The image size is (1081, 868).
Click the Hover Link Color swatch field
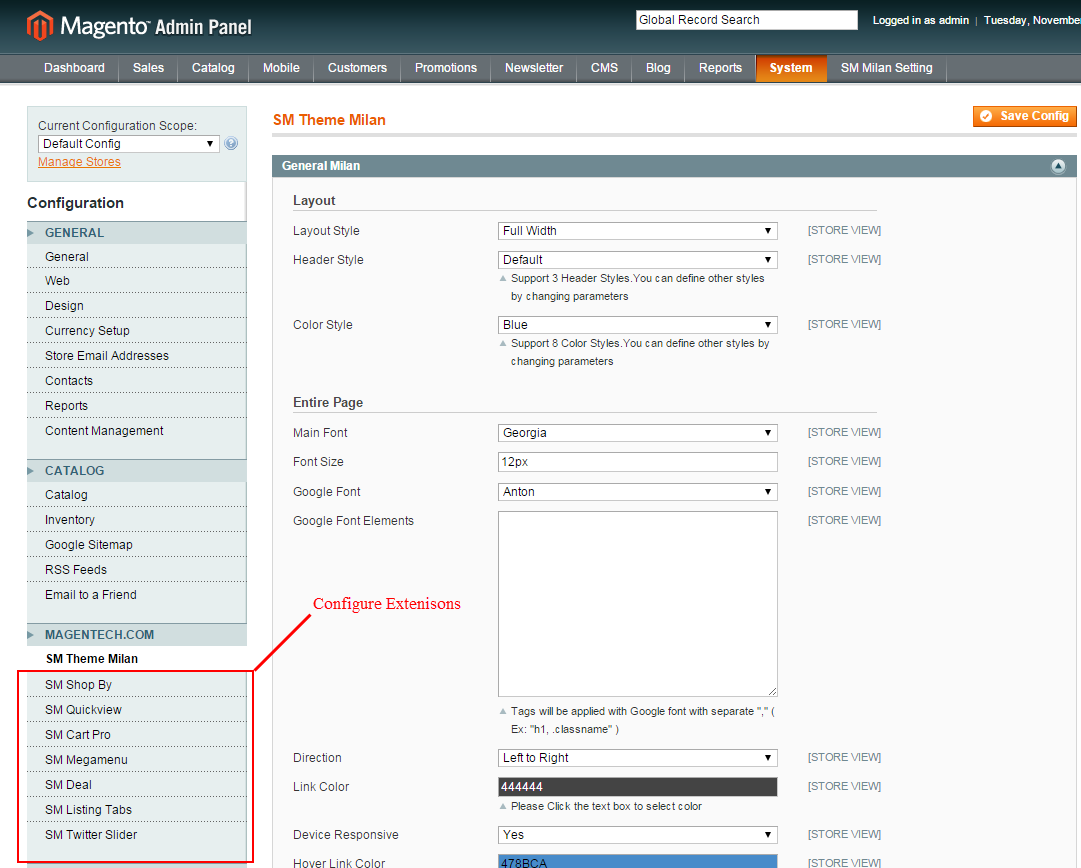tap(638, 862)
